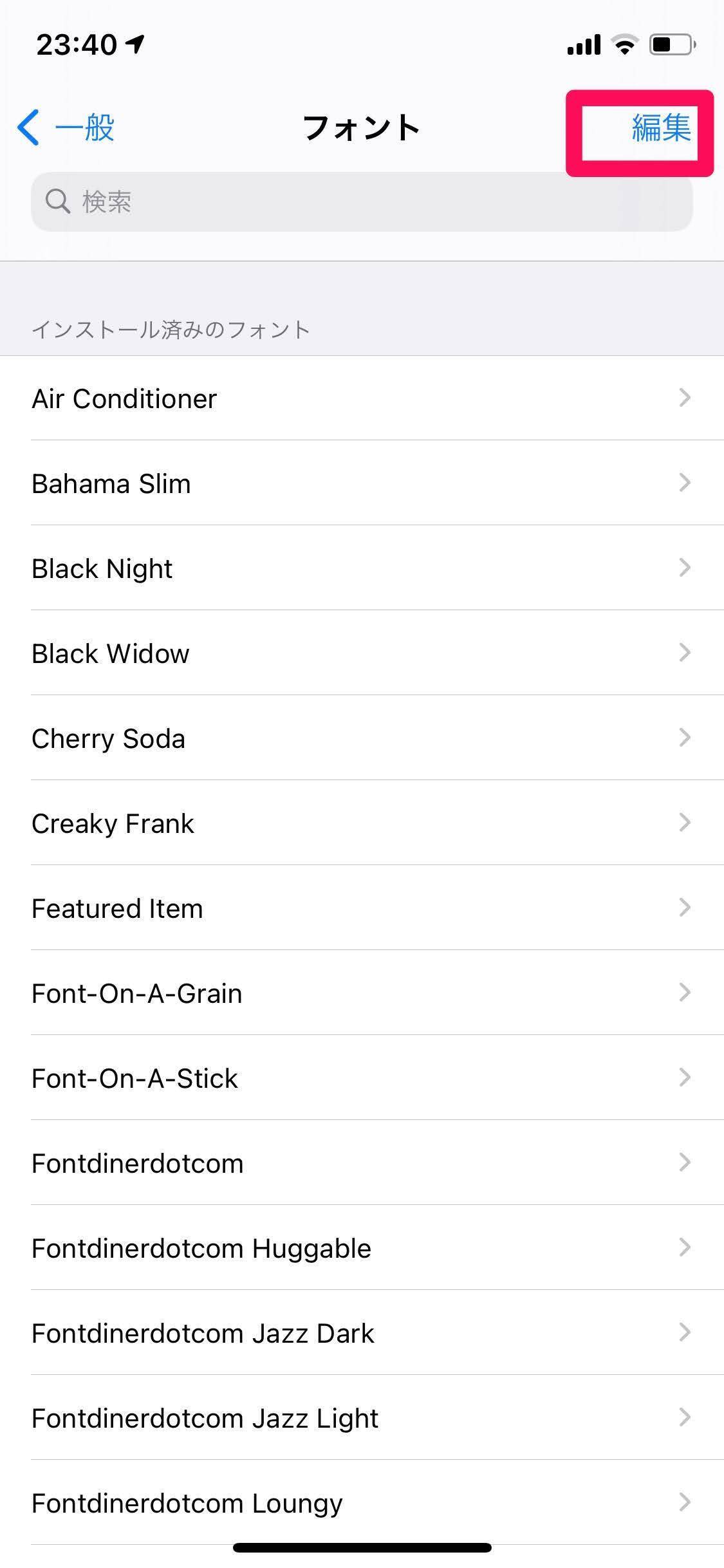Focus the 検索 search field
Viewport: 724px width, 1568px height.
[362, 201]
